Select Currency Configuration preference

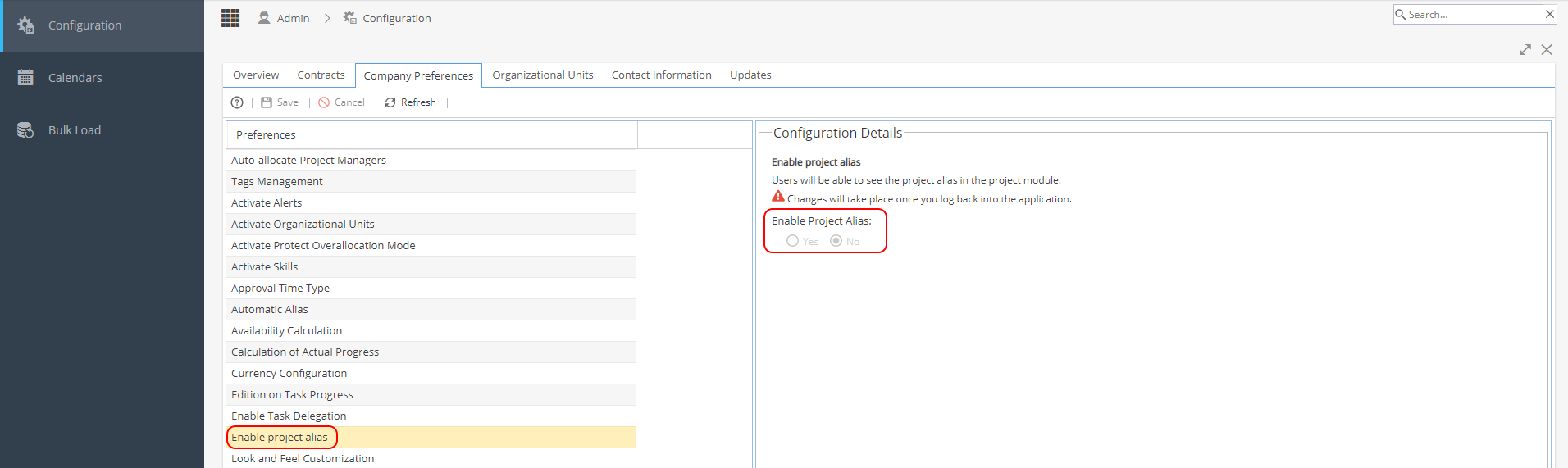pos(431,374)
